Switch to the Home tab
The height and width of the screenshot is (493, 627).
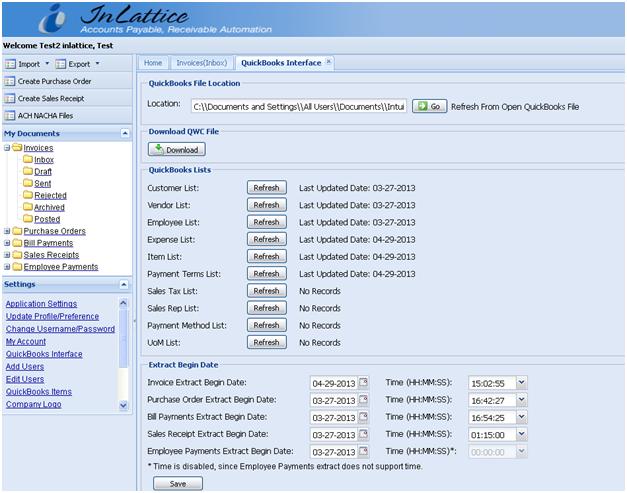[x=153, y=63]
